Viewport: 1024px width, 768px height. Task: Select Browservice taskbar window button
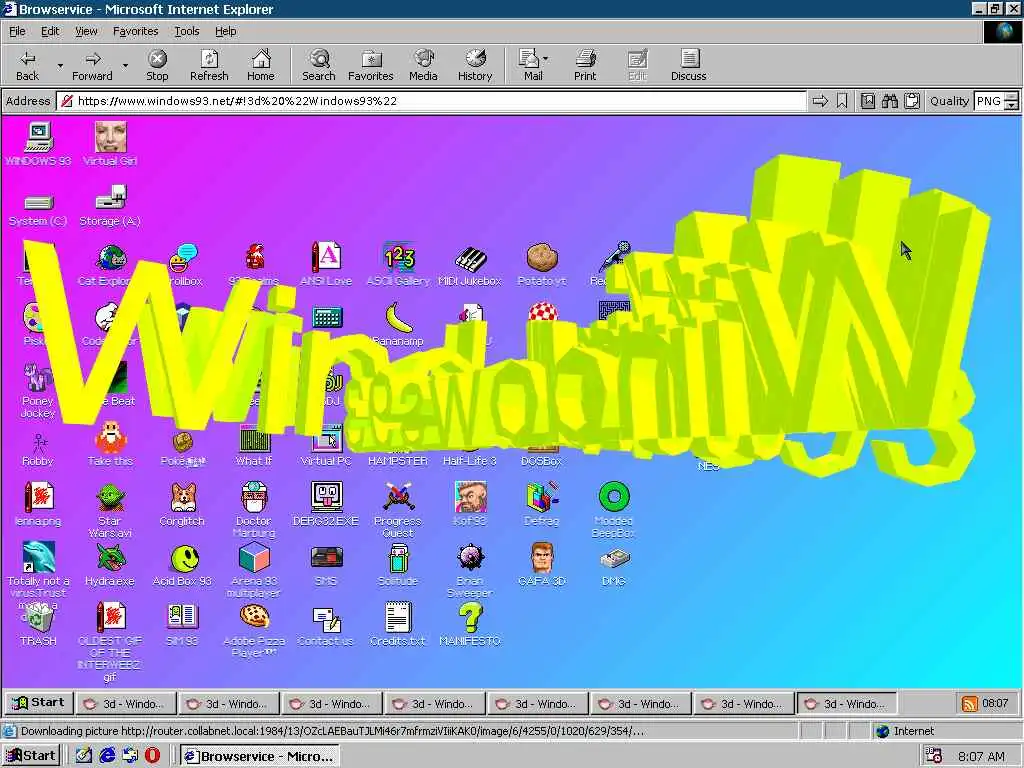point(259,756)
